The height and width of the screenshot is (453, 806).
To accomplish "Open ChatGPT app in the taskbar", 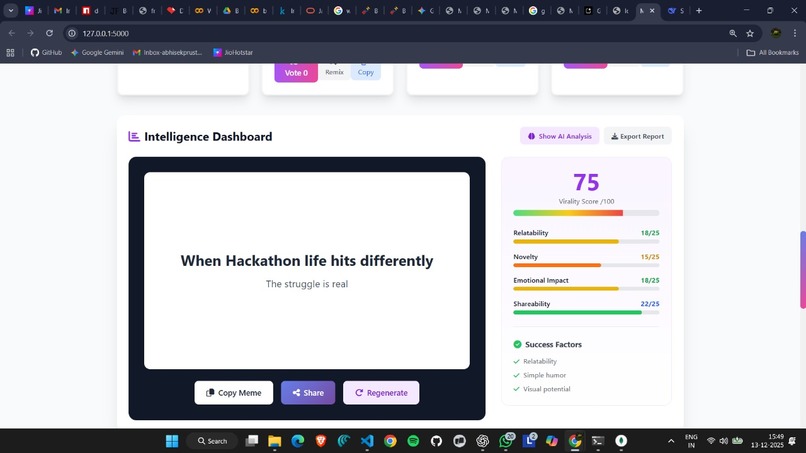I will click(x=482, y=441).
